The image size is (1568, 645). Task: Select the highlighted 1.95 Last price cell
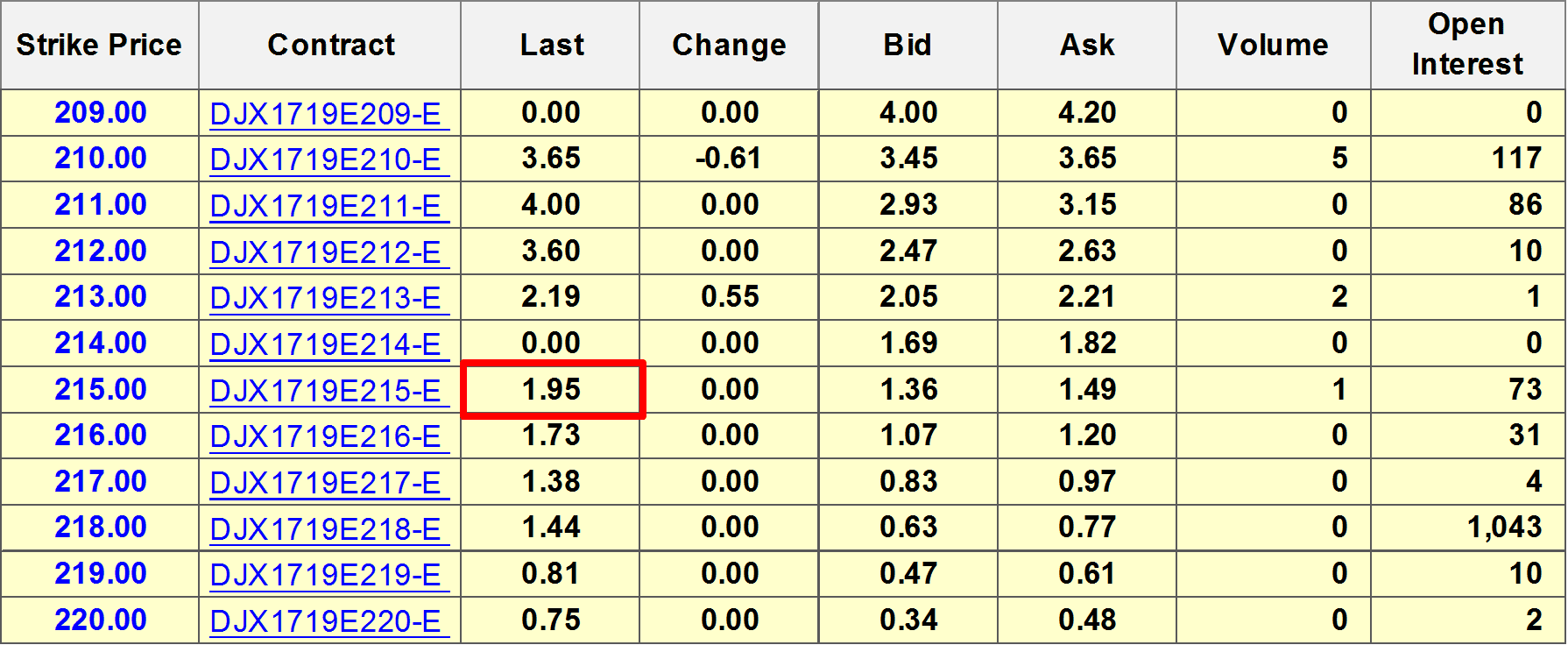tap(552, 390)
